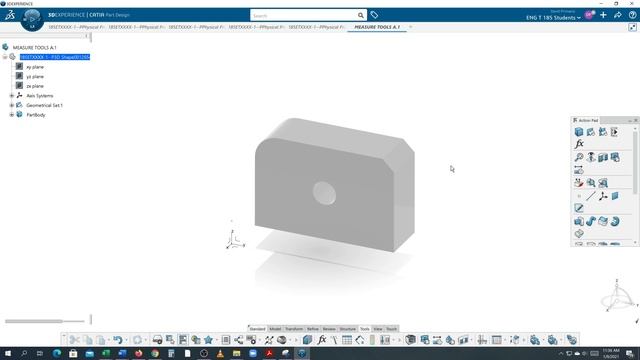Click the fx icon in Action Pad
The width and height of the screenshot is (640, 360).
pyautogui.click(x=579, y=144)
